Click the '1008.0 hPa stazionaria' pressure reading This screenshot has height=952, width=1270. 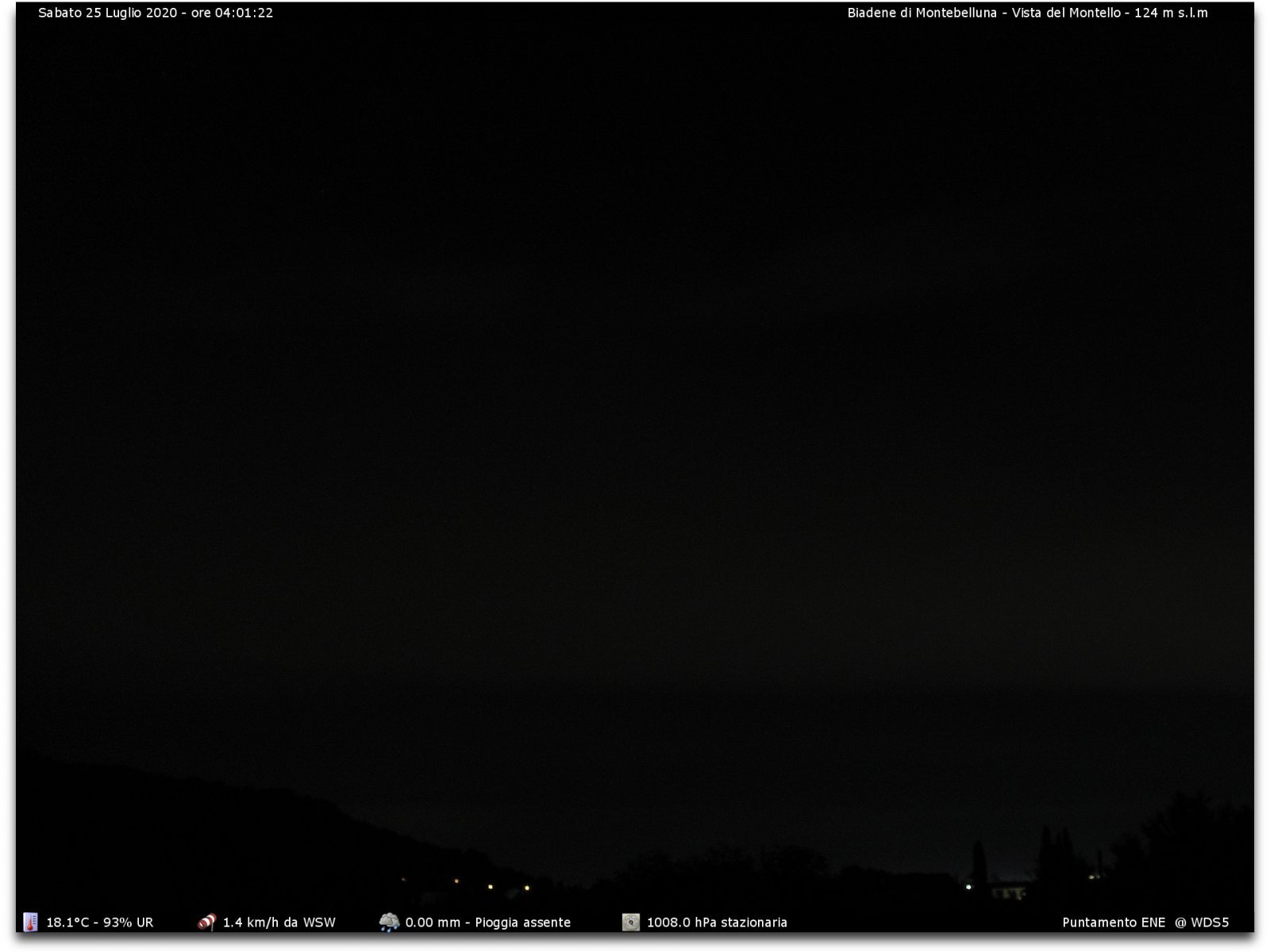[717, 923]
